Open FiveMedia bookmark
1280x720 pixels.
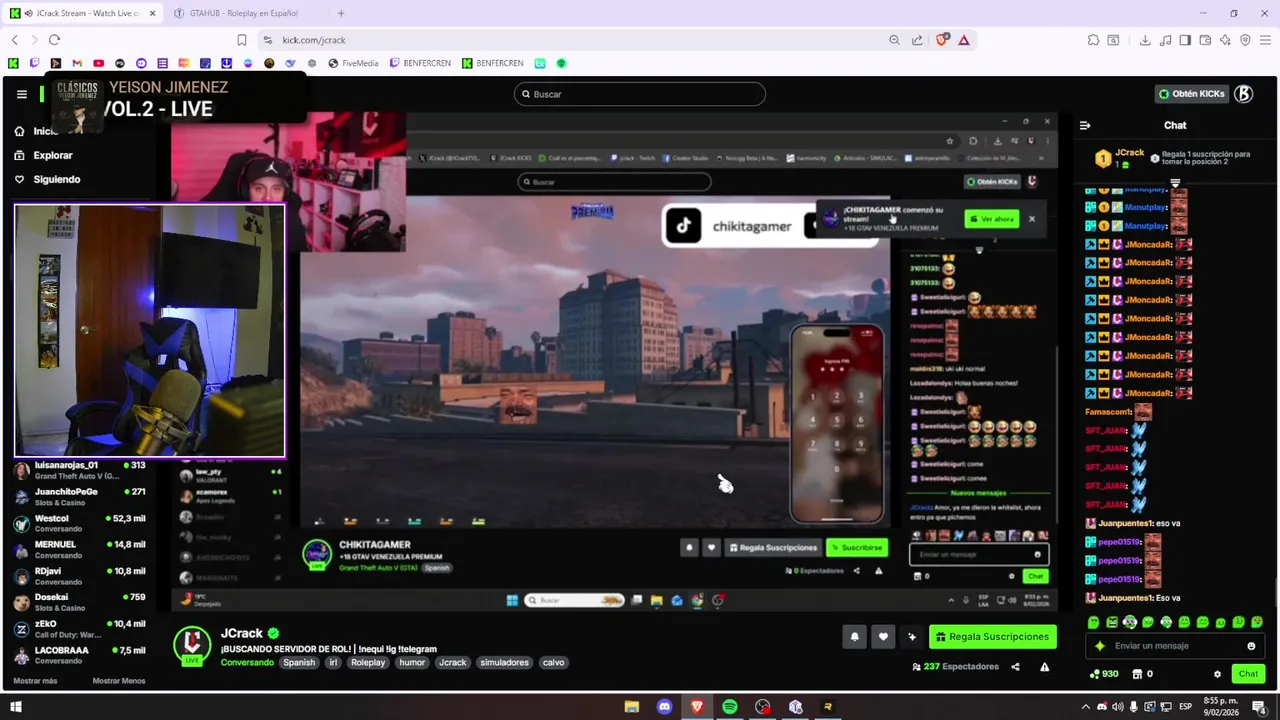click(x=351, y=63)
